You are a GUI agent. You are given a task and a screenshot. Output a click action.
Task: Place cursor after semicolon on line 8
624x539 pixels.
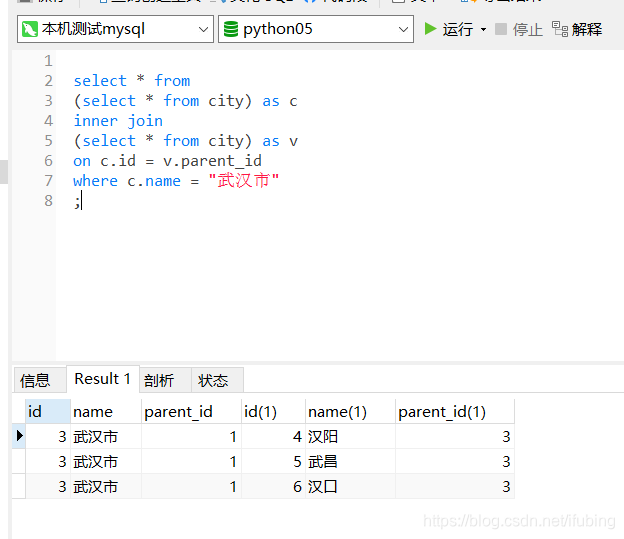81,201
